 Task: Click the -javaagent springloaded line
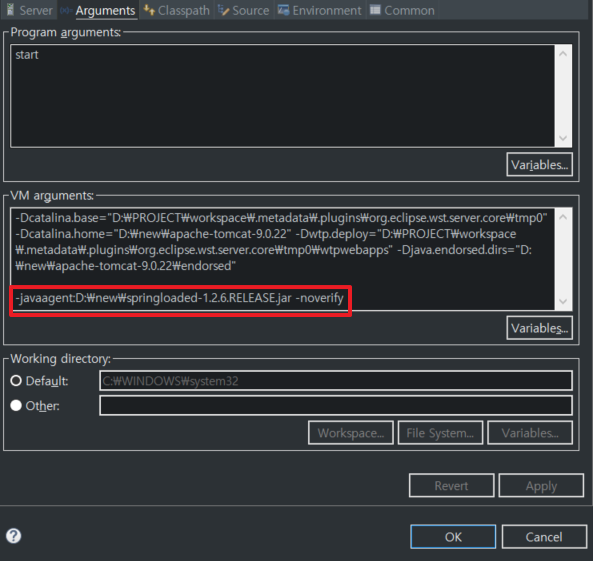179,298
